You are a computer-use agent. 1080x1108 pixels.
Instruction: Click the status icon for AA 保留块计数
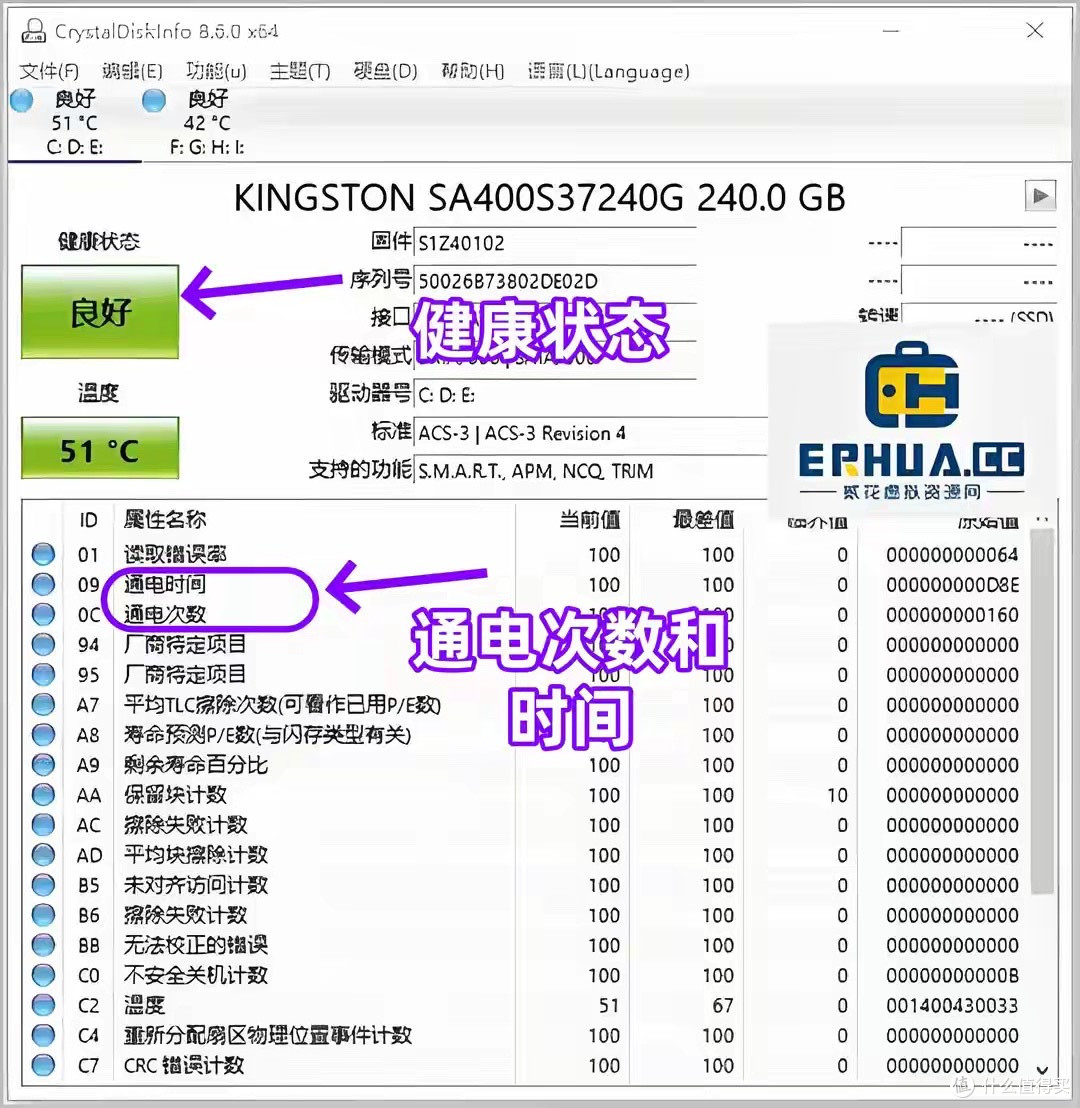pyautogui.click(x=43, y=794)
